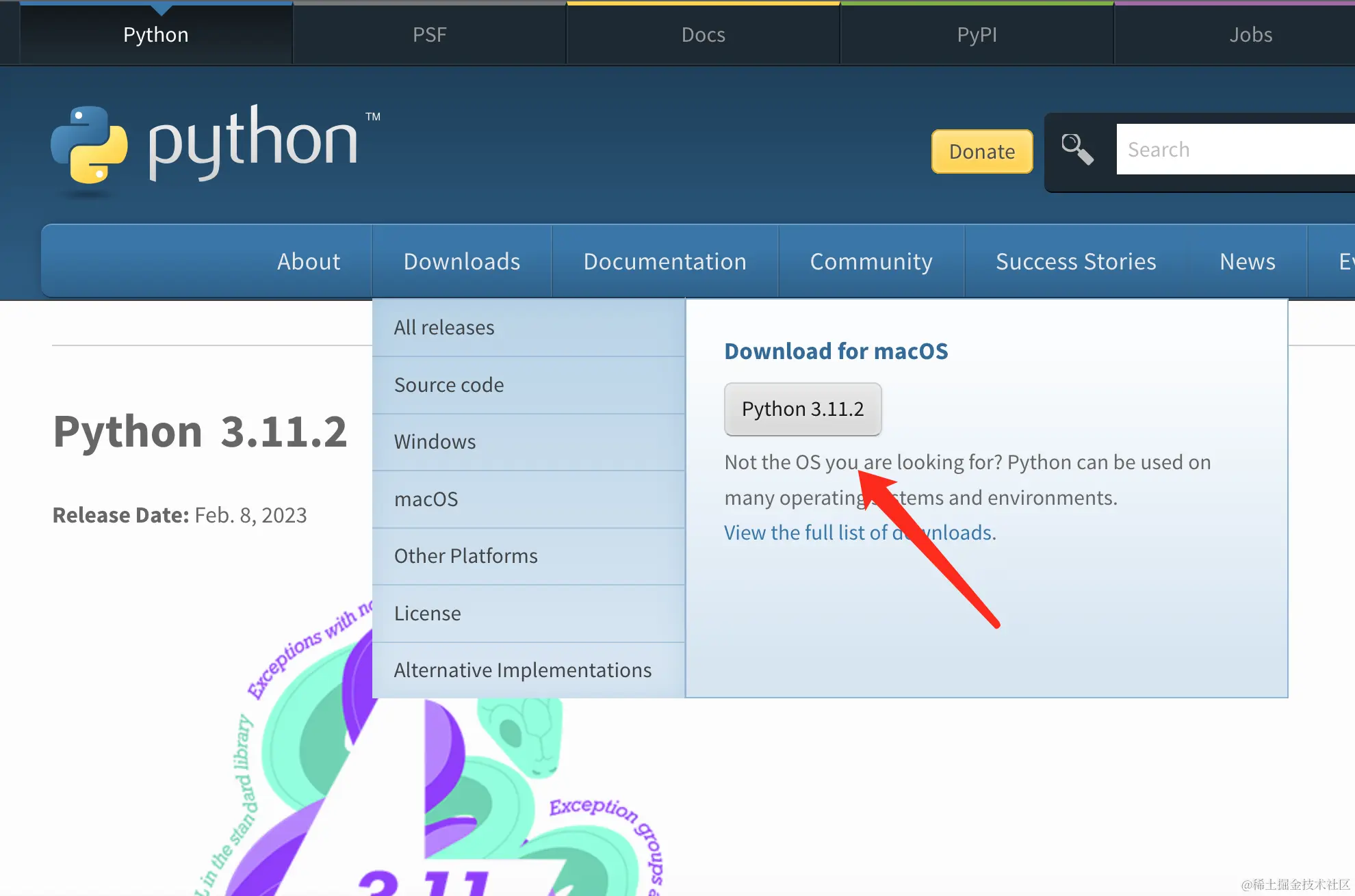Screen dimensions: 1355x896
Task: Open the Success Stories menu
Action: [1076, 261]
